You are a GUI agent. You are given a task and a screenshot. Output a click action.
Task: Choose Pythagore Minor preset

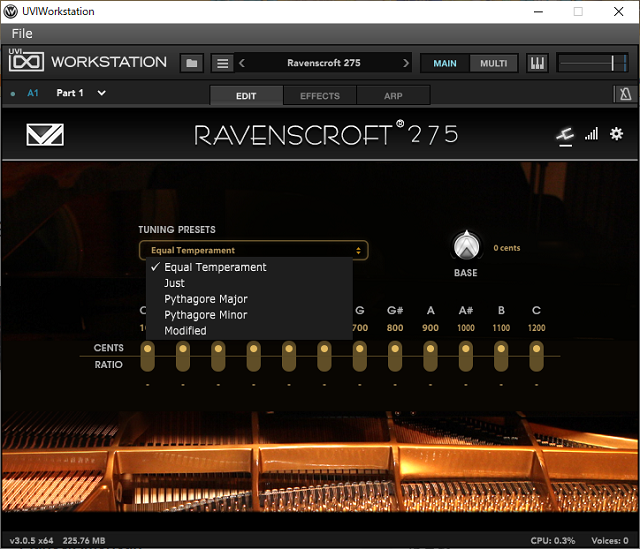[249, 315]
